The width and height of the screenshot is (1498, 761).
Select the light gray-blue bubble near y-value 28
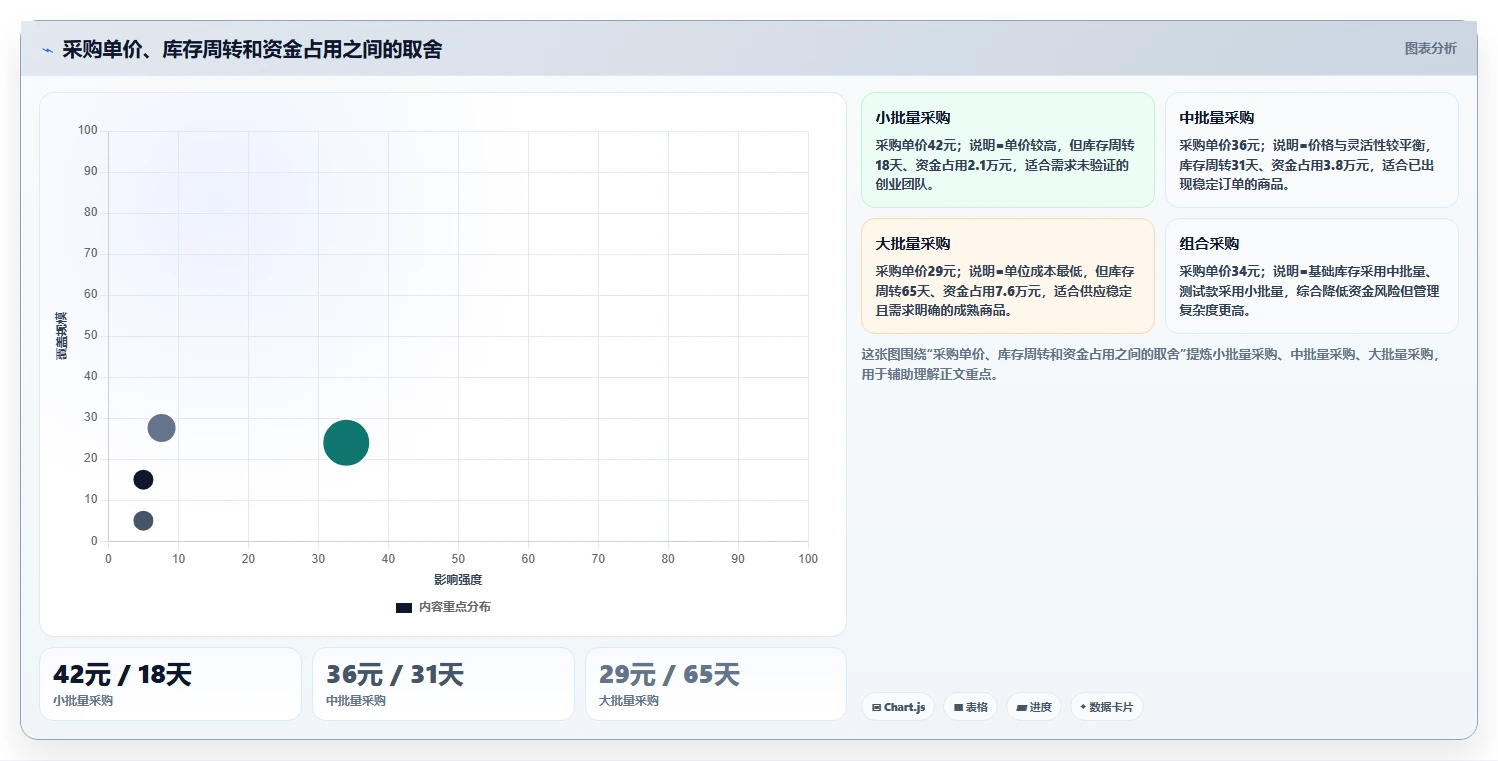[161, 428]
